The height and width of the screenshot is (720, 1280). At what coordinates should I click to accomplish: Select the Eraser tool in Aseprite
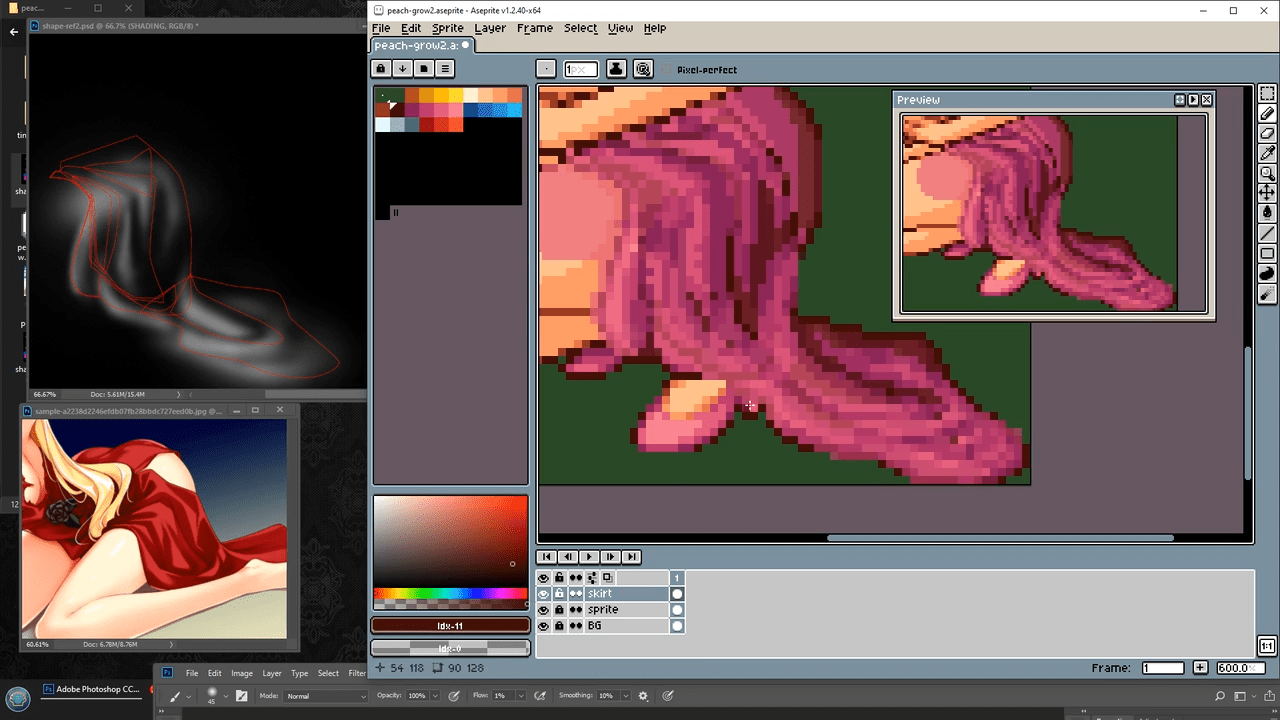point(1267,133)
